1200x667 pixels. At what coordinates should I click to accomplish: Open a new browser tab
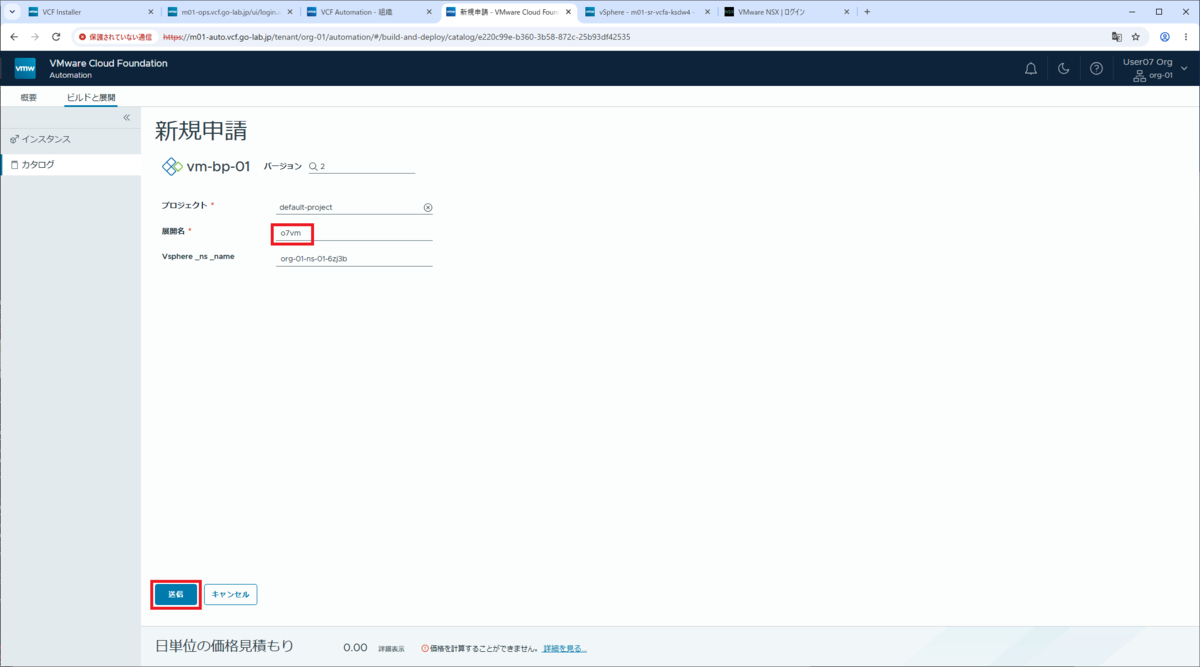pyautogui.click(x=867, y=12)
